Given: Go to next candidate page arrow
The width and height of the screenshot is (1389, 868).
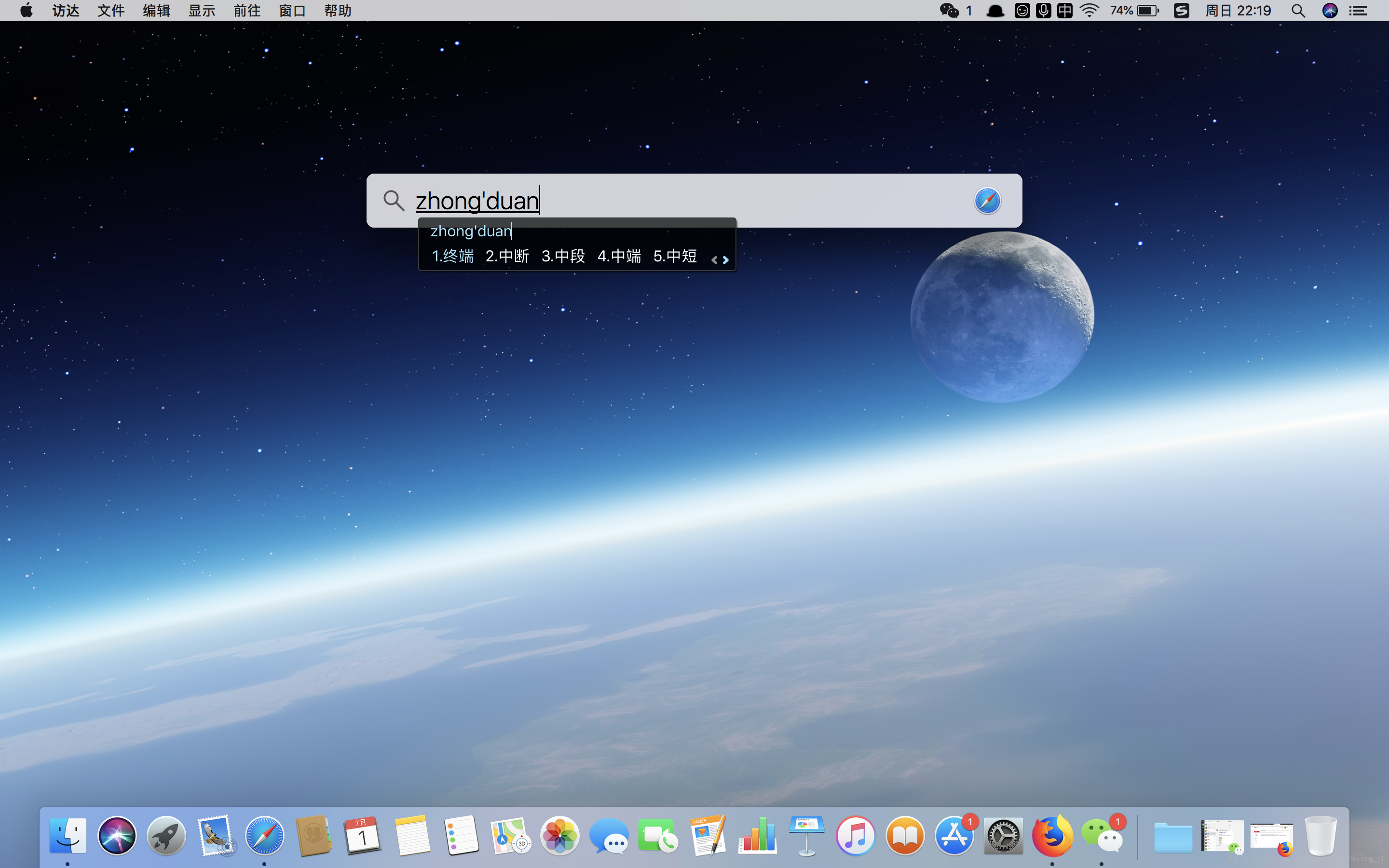Looking at the screenshot, I should click(726, 260).
